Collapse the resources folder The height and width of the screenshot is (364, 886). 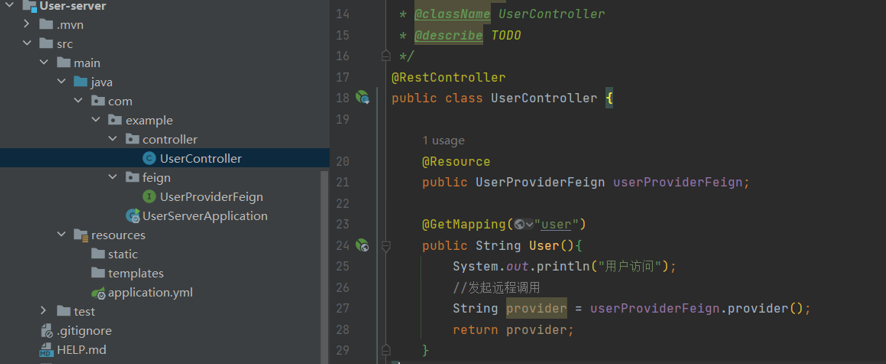(61, 235)
